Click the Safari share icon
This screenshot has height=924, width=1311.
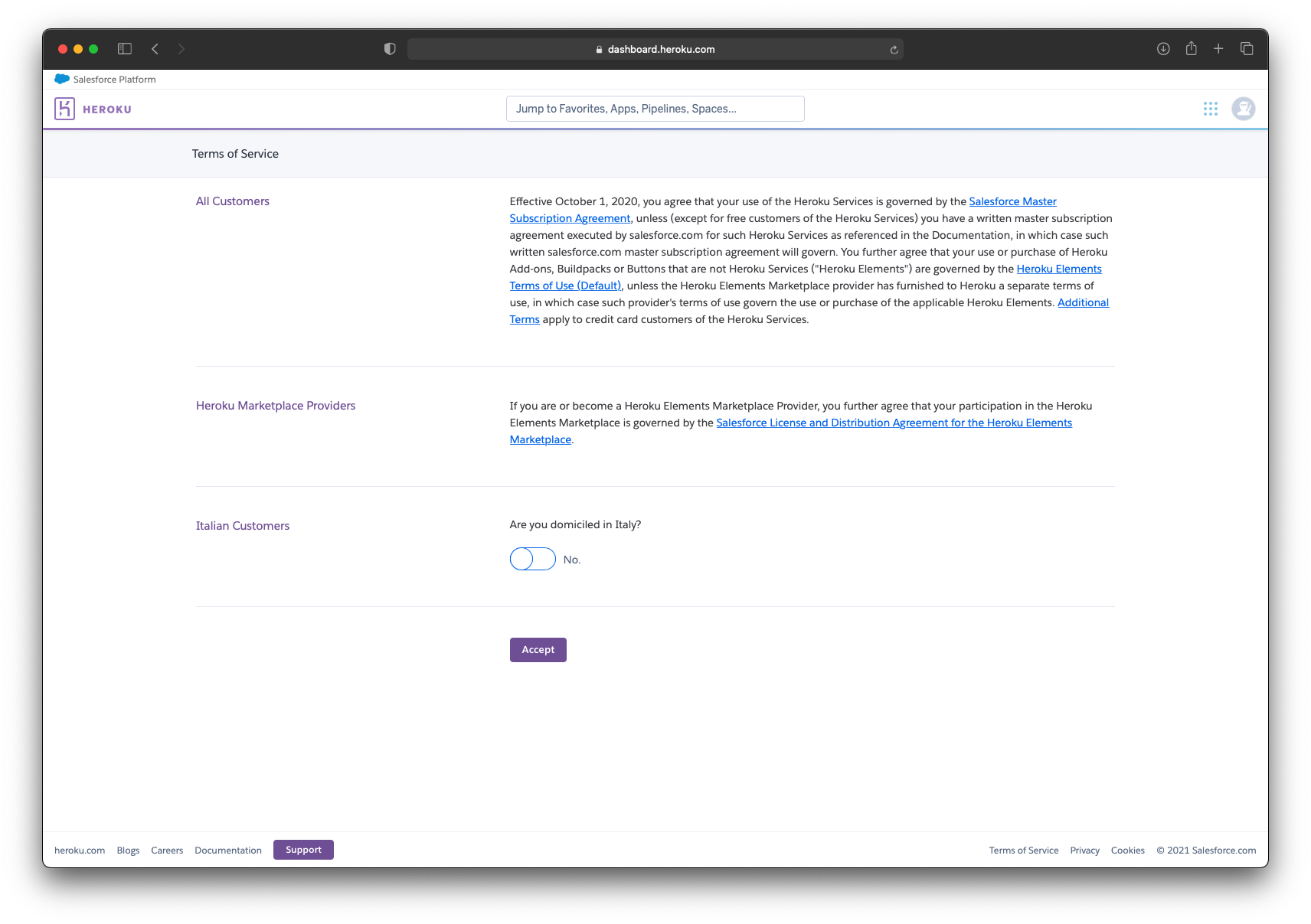pos(1191,49)
